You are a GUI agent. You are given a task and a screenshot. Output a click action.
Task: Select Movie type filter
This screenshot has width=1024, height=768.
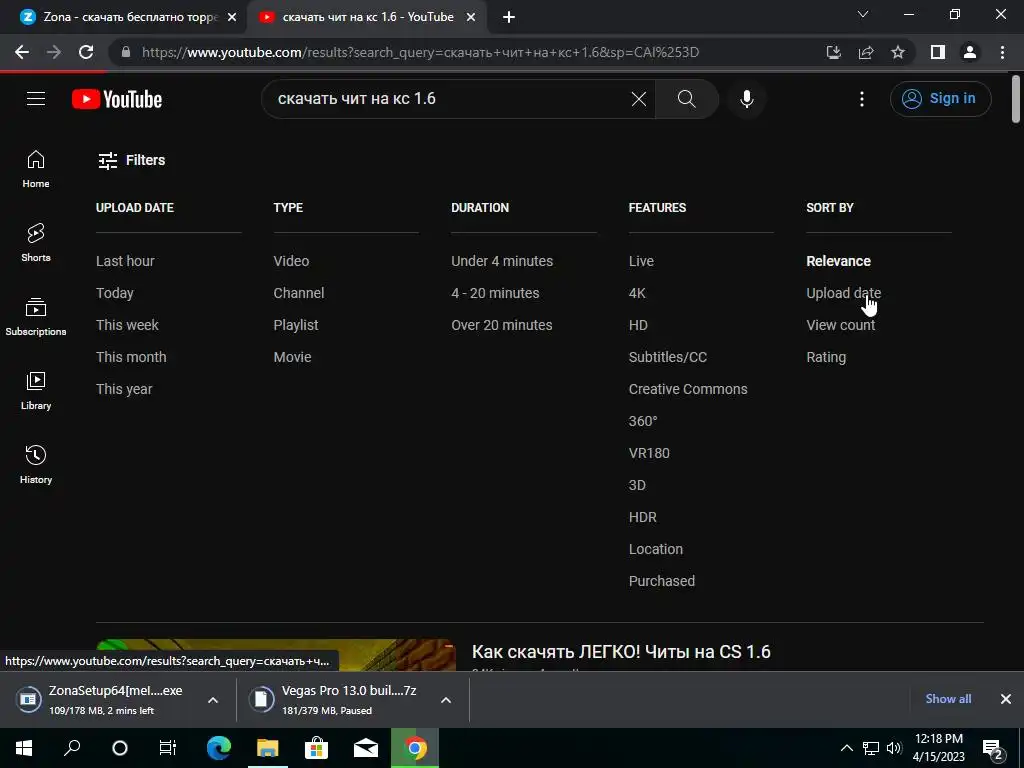(293, 357)
